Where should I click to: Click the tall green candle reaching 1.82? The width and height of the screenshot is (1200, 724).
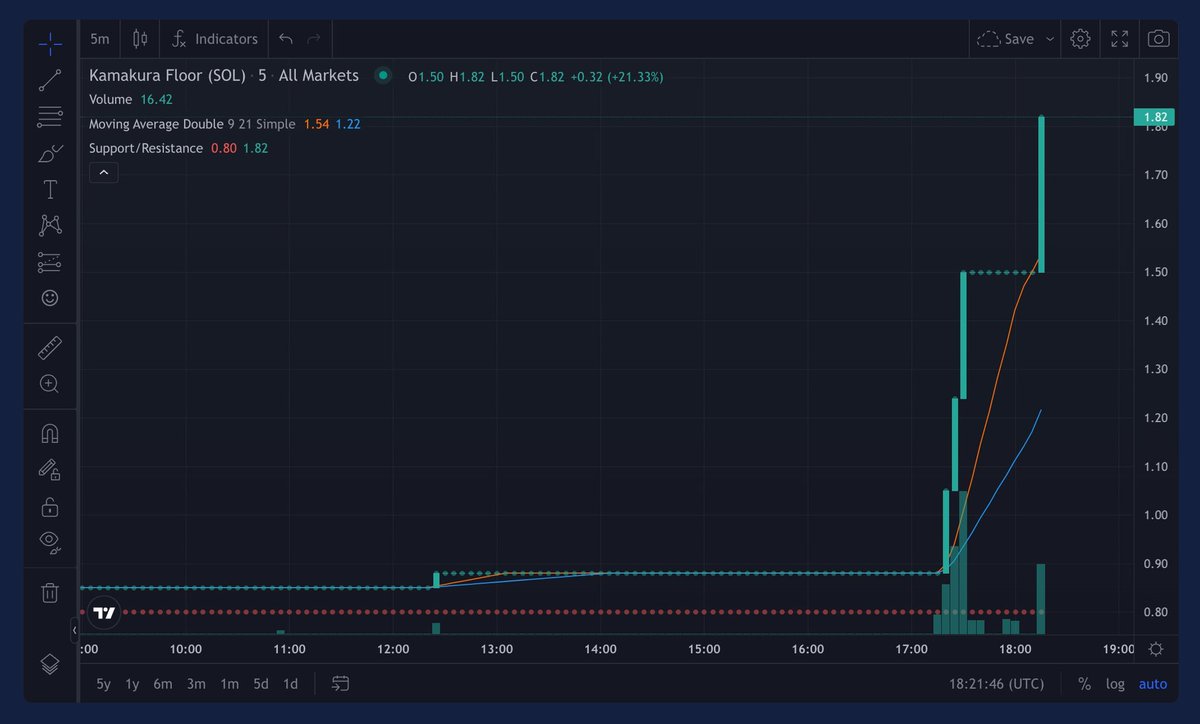(x=1041, y=194)
